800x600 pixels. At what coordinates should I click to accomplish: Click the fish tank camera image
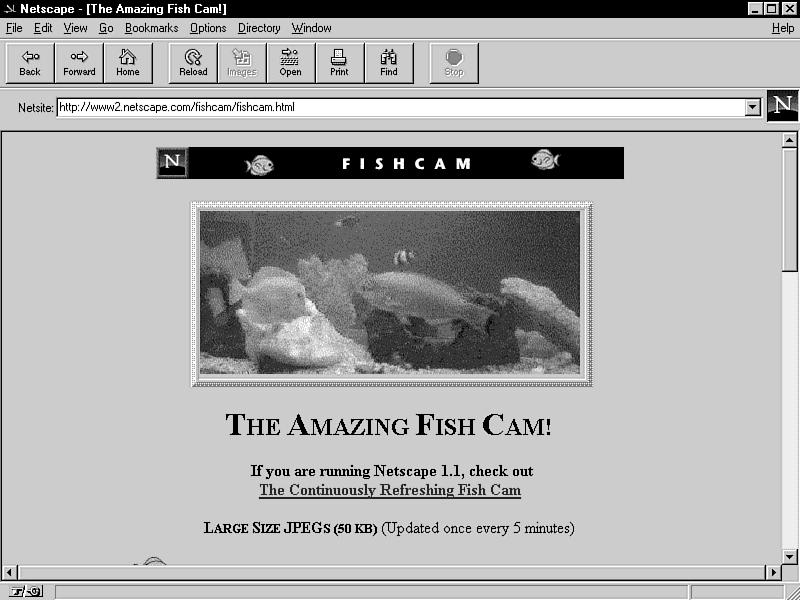point(390,292)
